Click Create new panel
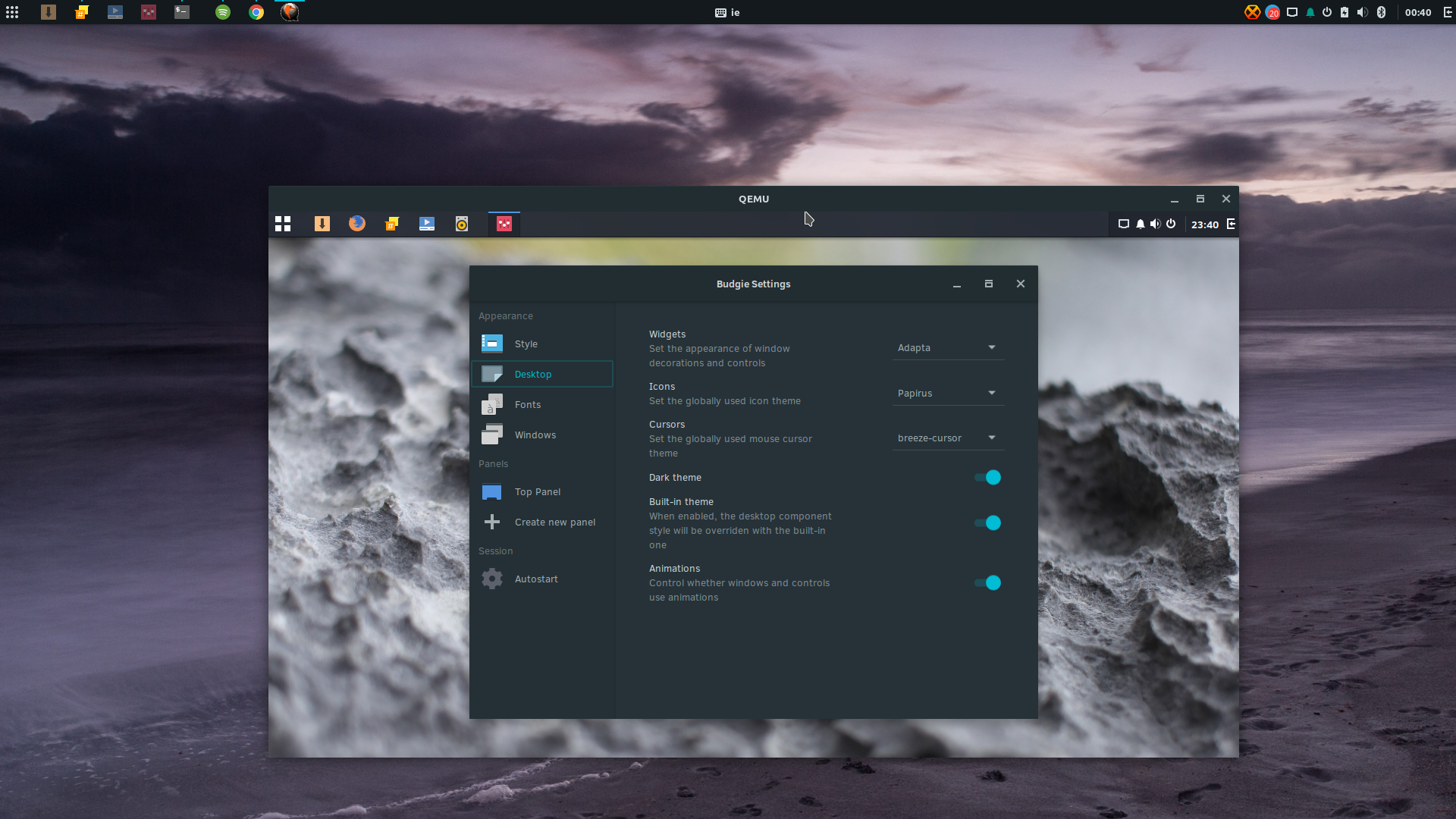Screen dimensions: 1456x819 pos(542,522)
